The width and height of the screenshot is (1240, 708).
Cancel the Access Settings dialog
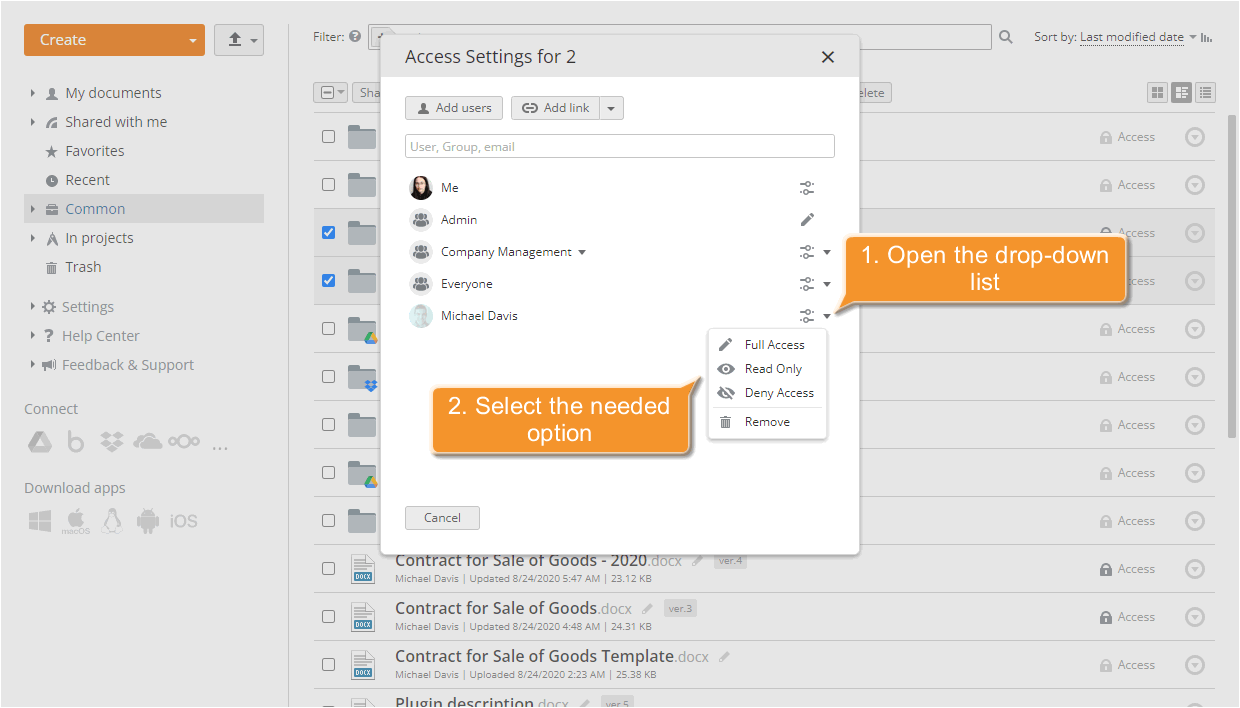pos(442,517)
